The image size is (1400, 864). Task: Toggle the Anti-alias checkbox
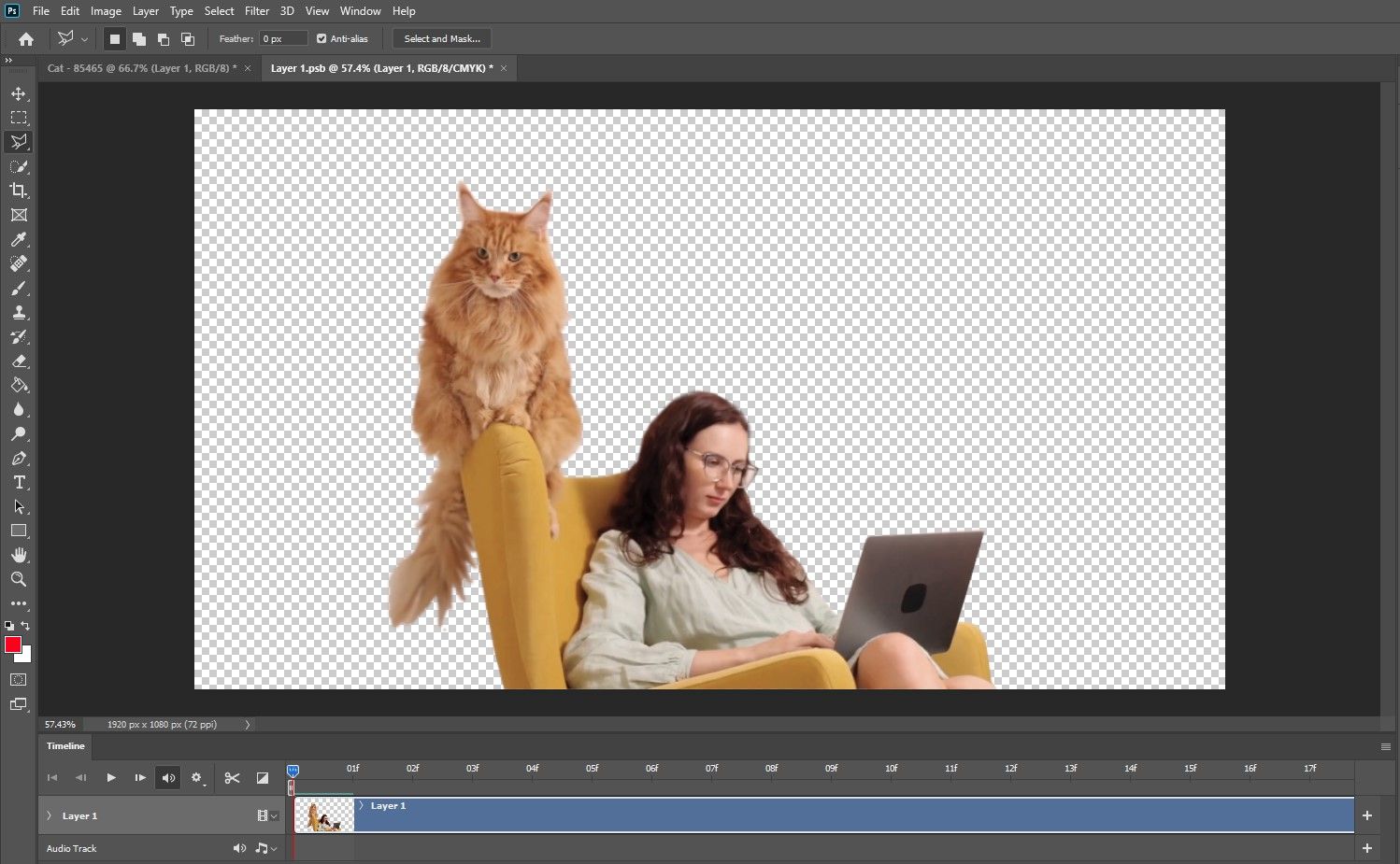[x=321, y=38]
